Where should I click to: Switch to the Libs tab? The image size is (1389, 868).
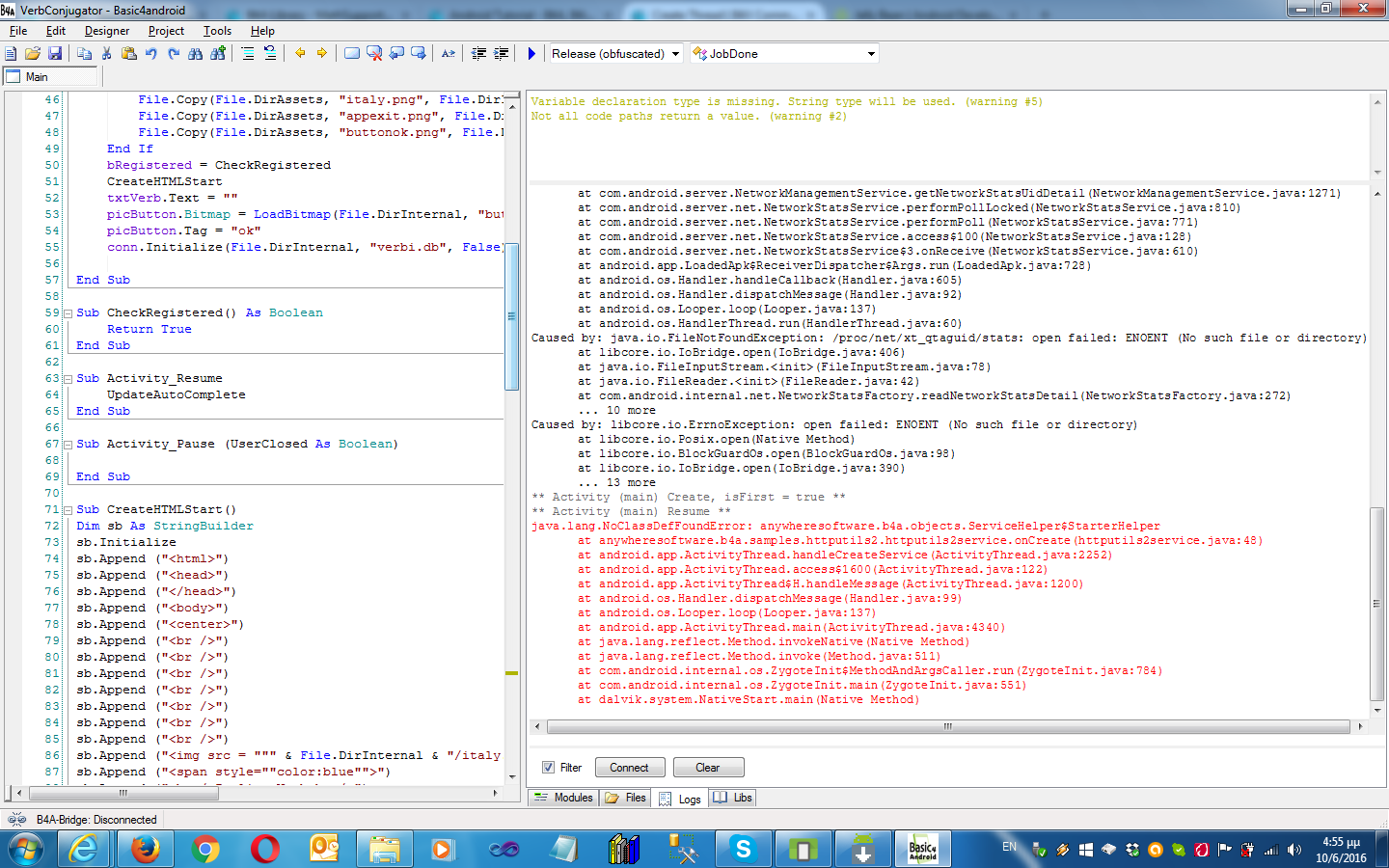point(732,798)
